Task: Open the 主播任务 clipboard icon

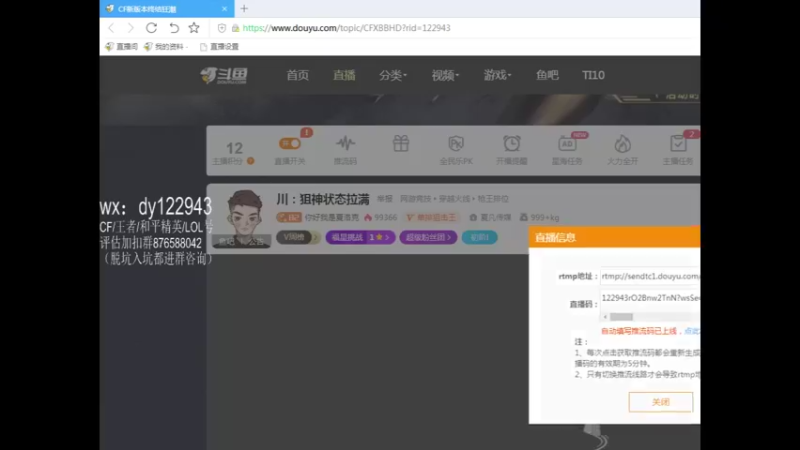Action: pos(678,143)
